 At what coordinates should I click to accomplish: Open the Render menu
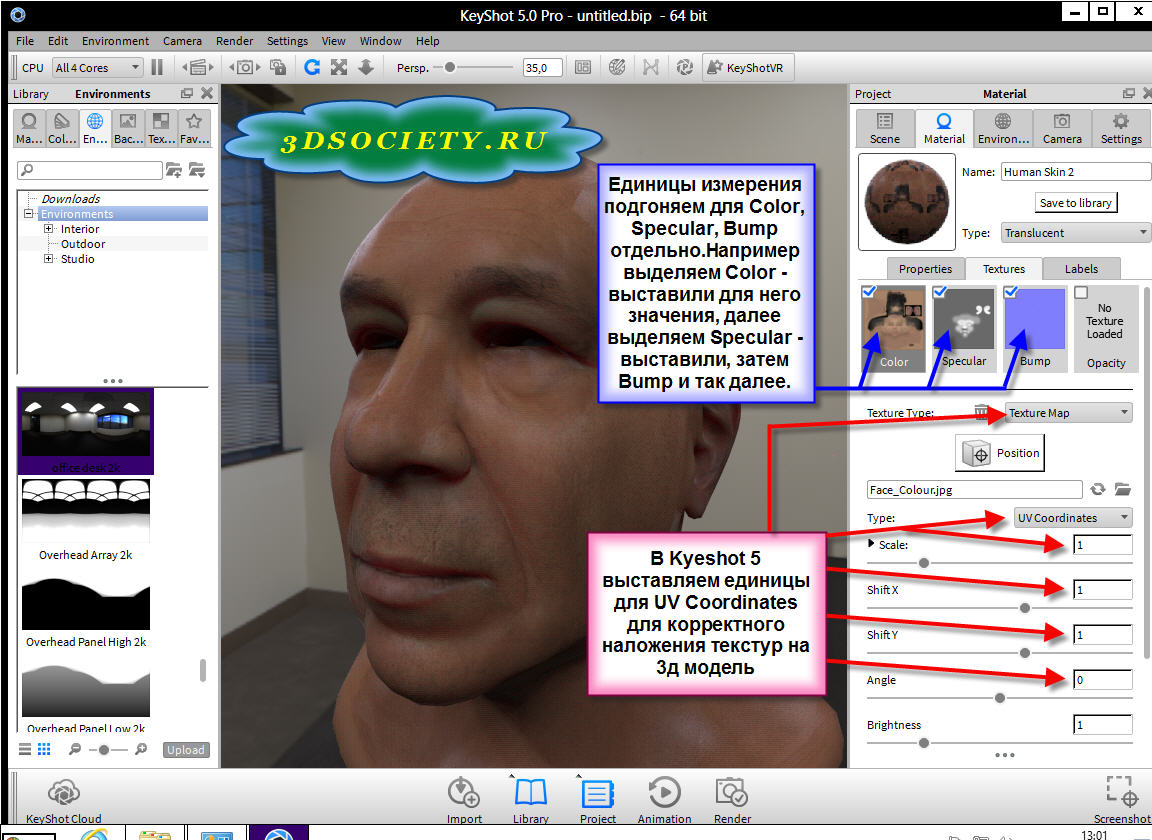coord(234,41)
